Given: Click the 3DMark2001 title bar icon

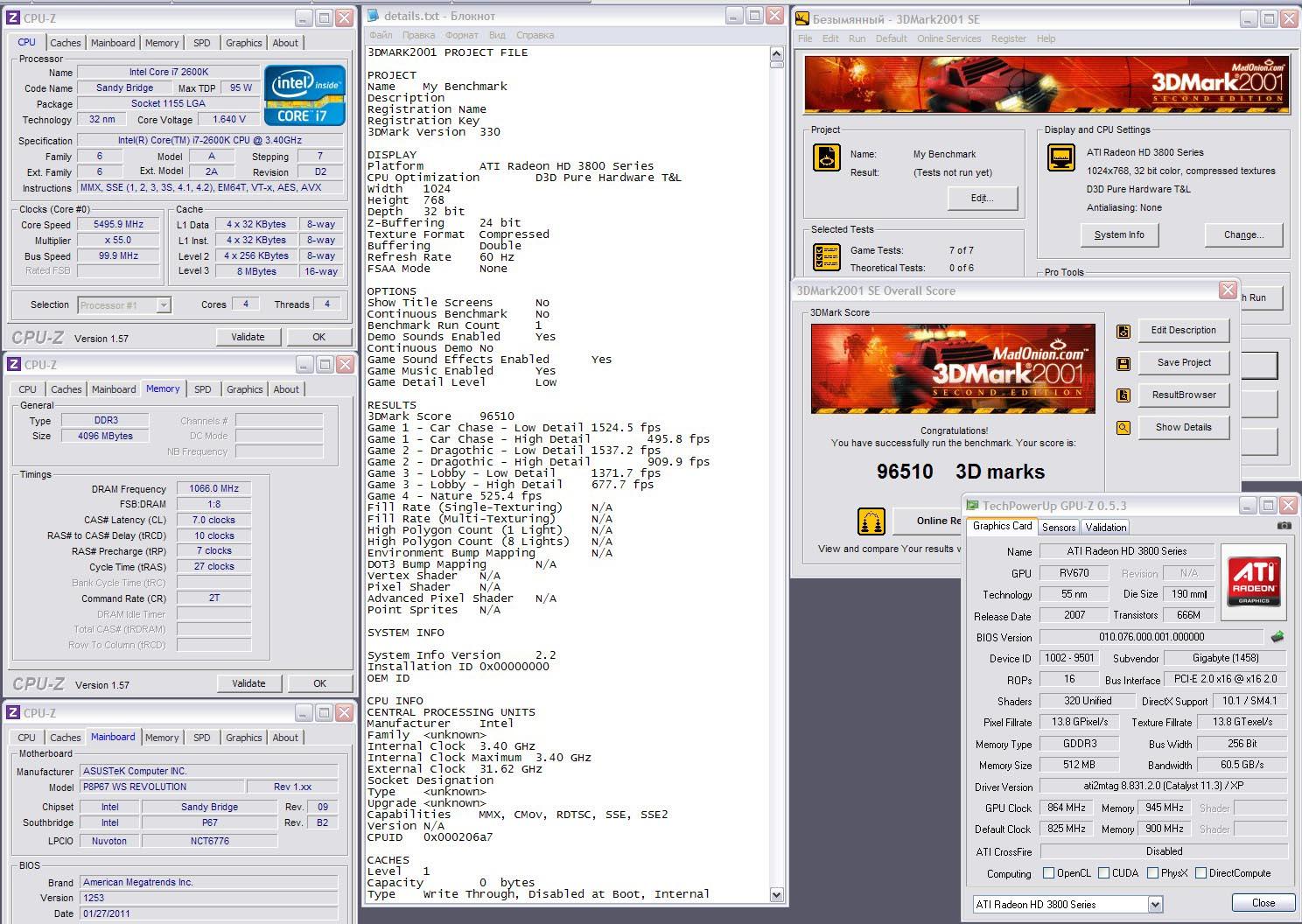Looking at the screenshot, I should tap(802, 17).
